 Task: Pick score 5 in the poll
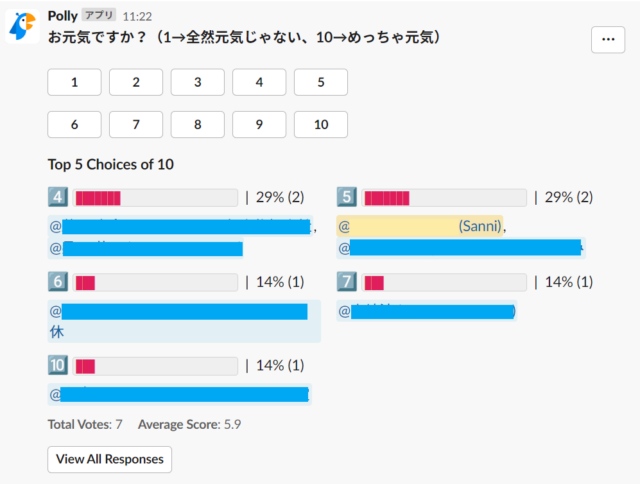(x=320, y=82)
